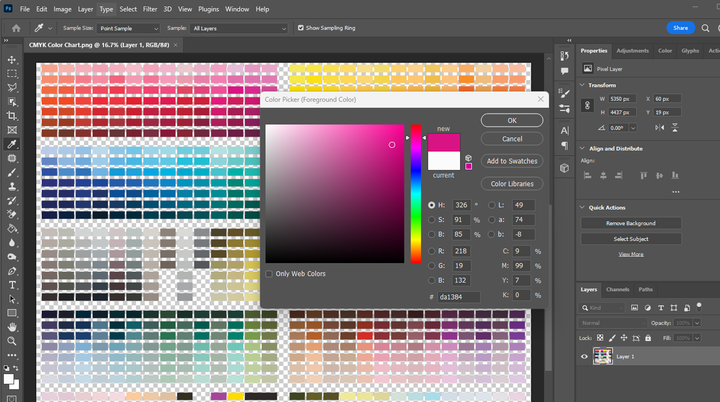Open the All Layers sample dropdown

[x=240, y=29]
